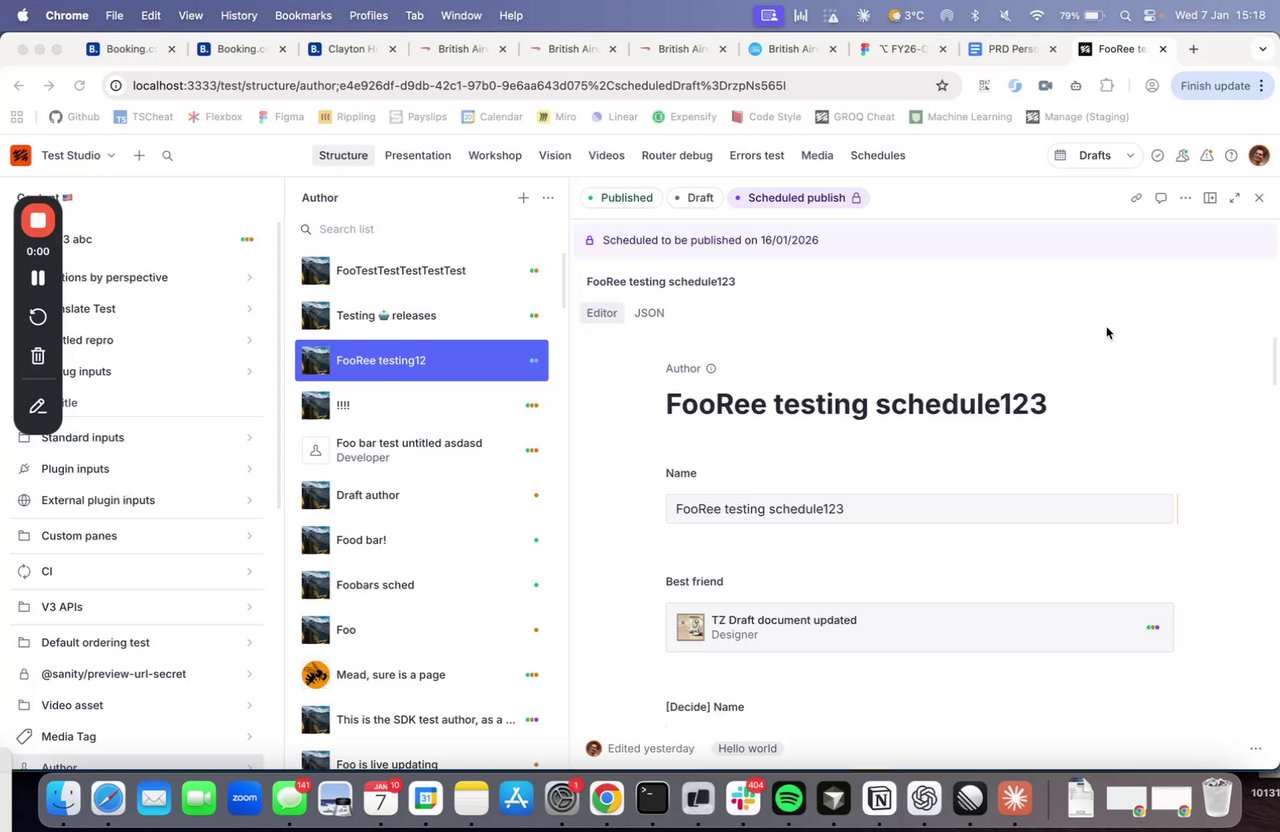This screenshot has width=1280, height=832.
Task: Split the pane with the split view icon
Action: click(1210, 198)
